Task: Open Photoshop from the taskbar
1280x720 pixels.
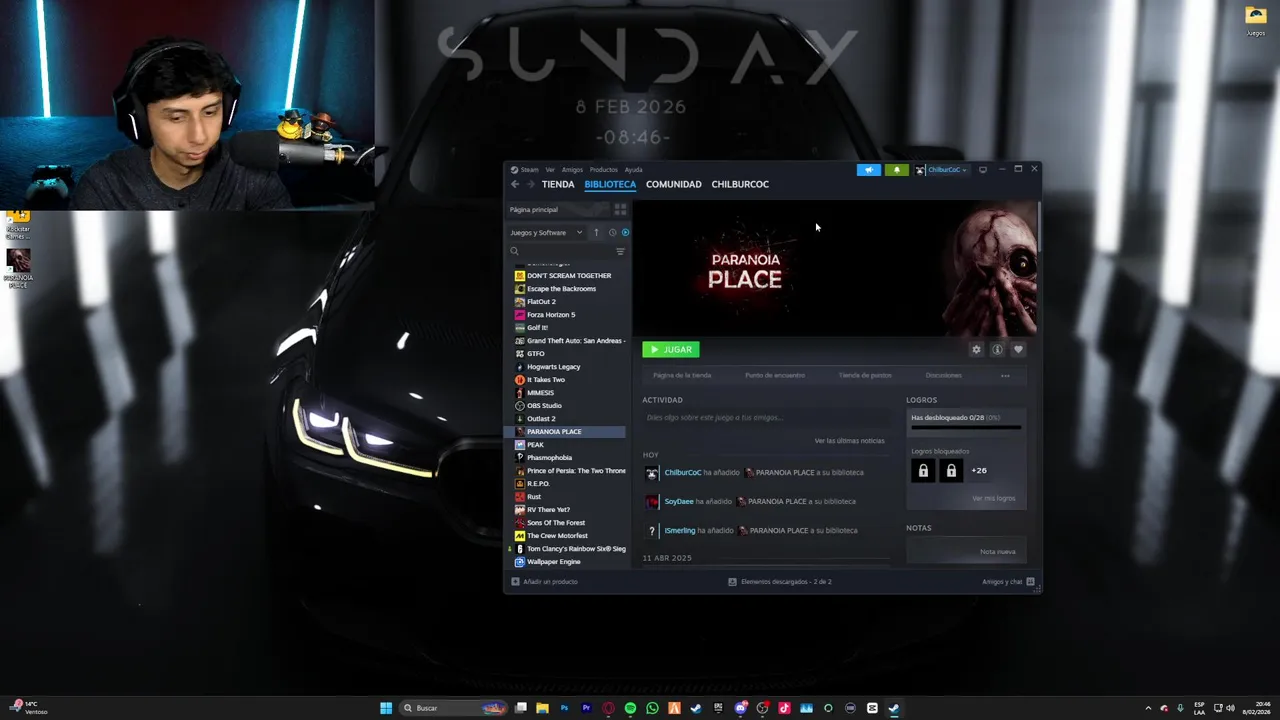Action: point(564,708)
